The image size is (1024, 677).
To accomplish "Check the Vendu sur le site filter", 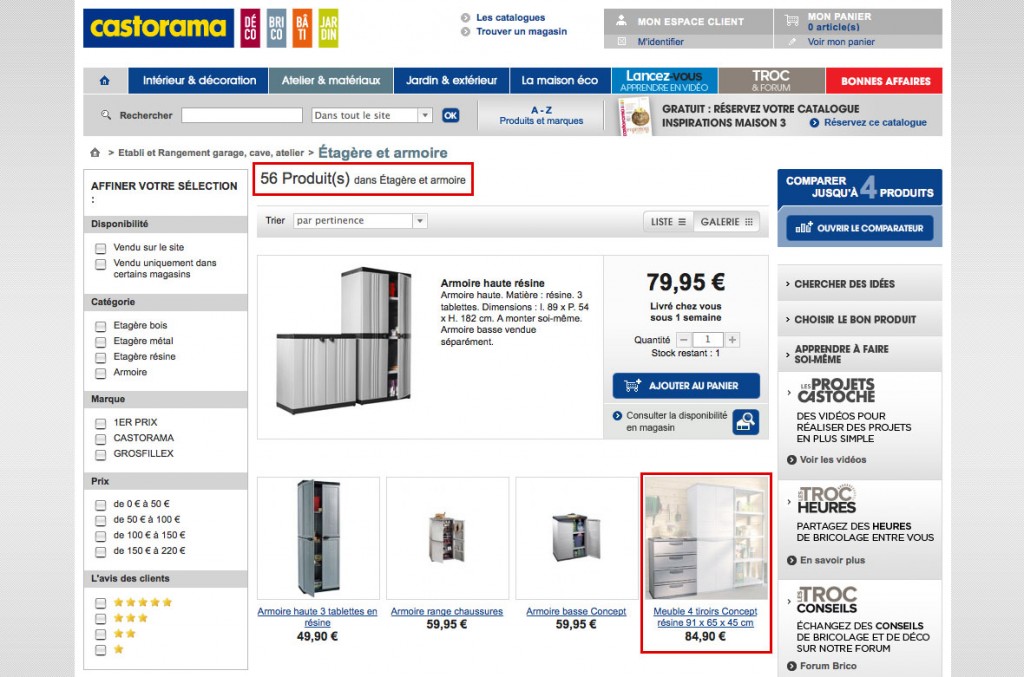I will [101, 248].
